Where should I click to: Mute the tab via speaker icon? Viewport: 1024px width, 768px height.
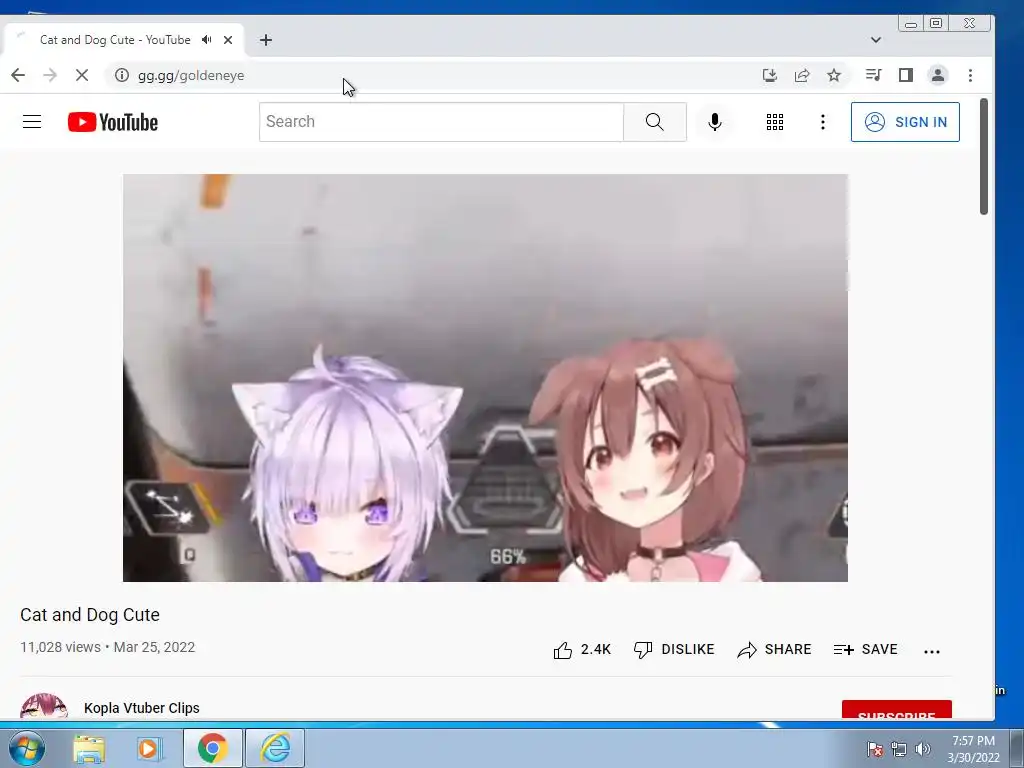[x=207, y=40]
